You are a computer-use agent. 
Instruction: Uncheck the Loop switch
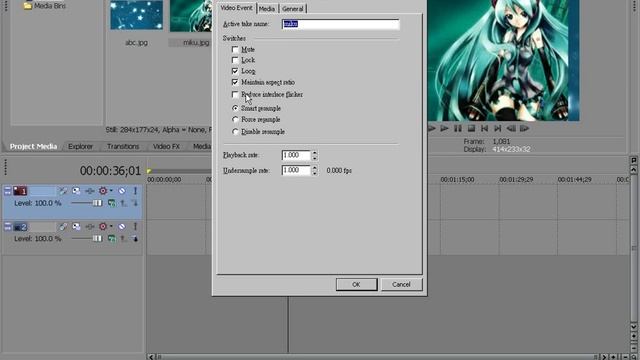[x=235, y=71]
